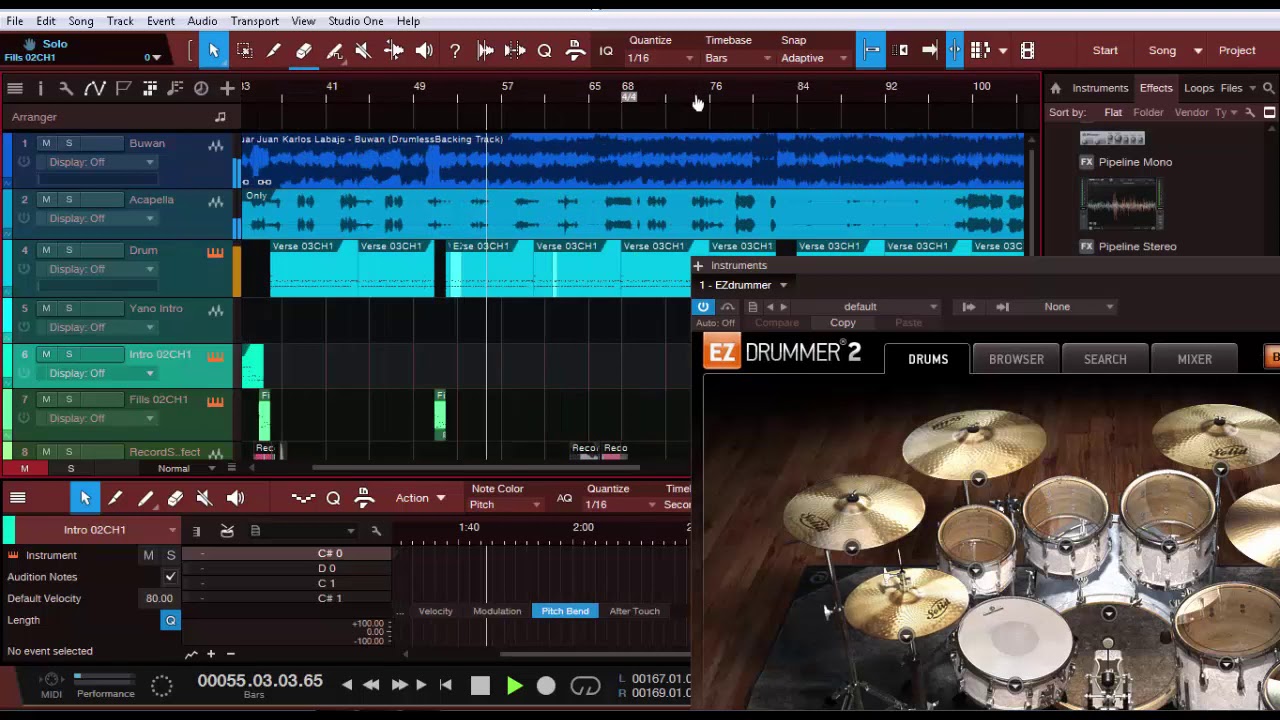Screen dimensions: 1280x720
Task: Sort browser by Folder
Action: (1148, 113)
